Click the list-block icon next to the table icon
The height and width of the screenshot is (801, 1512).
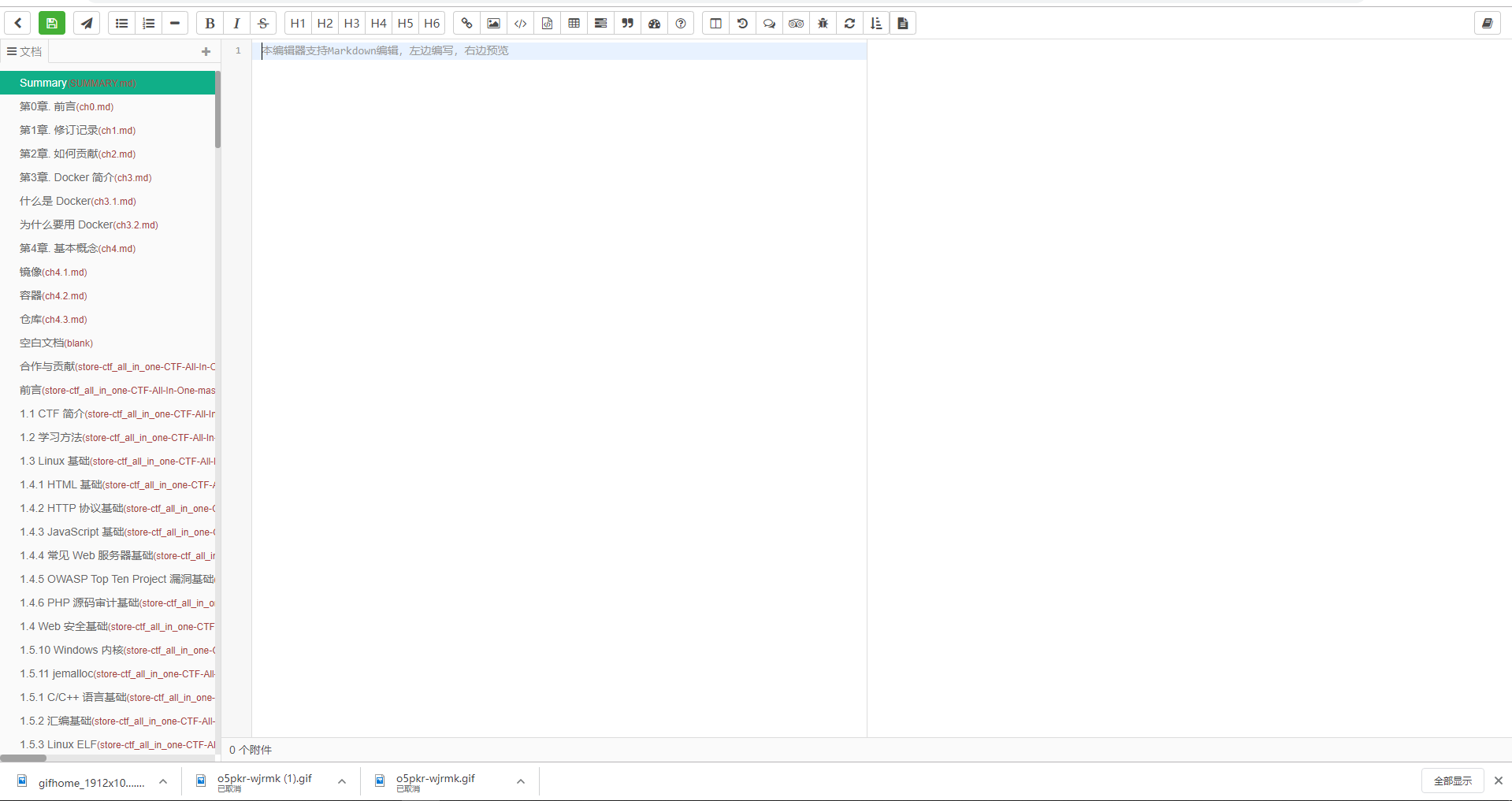click(600, 24)
